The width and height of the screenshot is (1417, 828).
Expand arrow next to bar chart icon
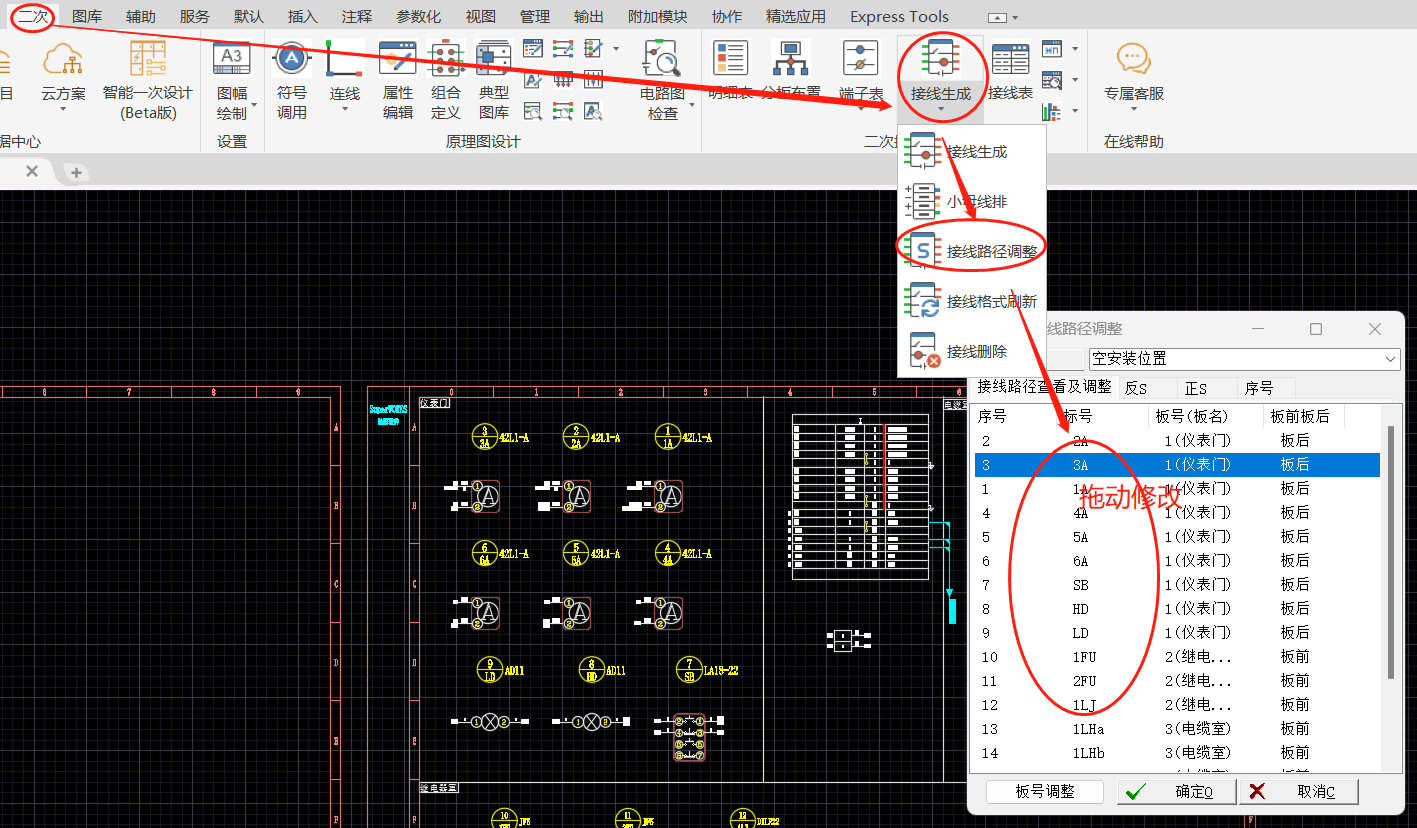coord(1075,112)
